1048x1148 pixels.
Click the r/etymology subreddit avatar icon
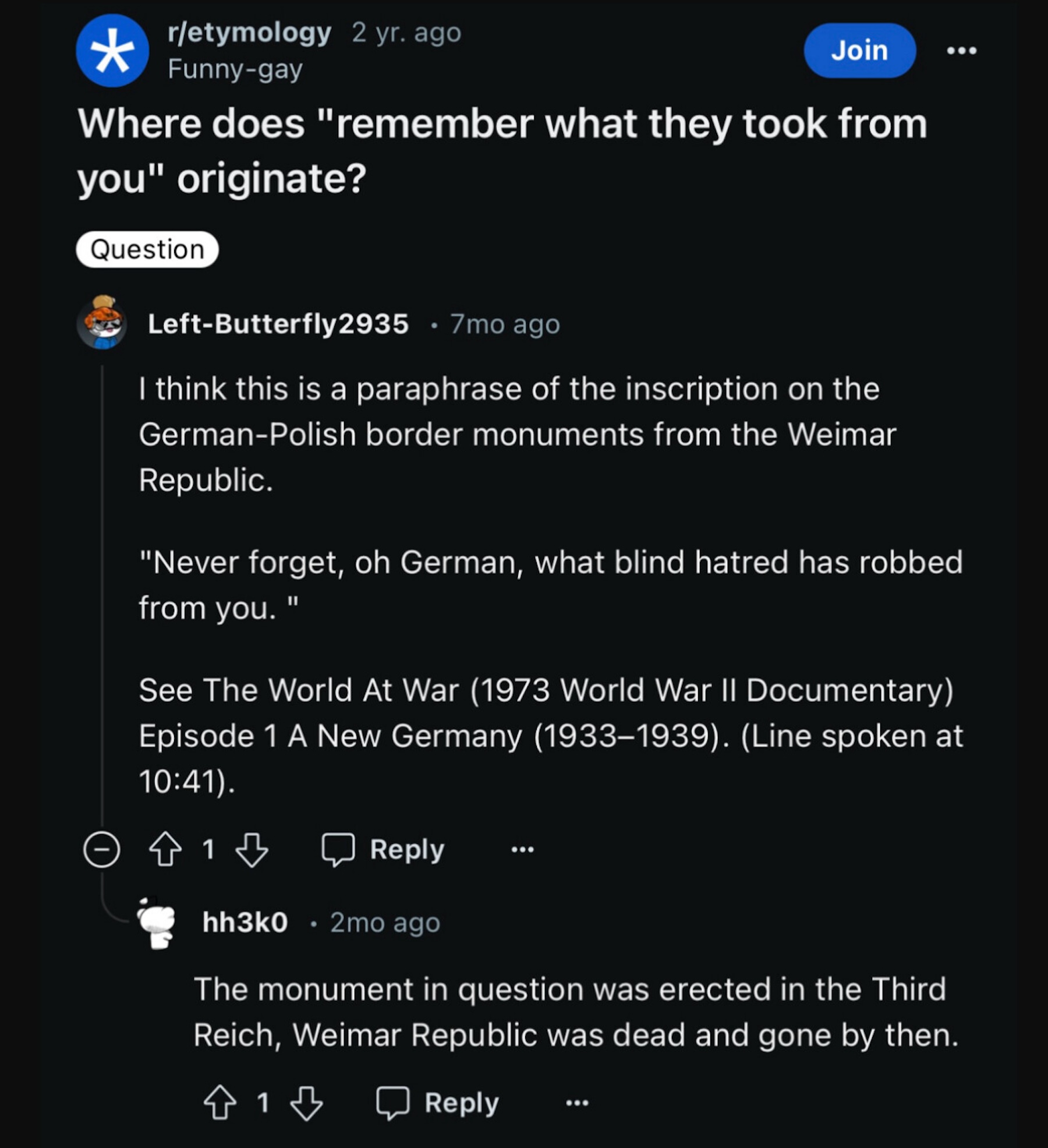(x=112, y=51)
